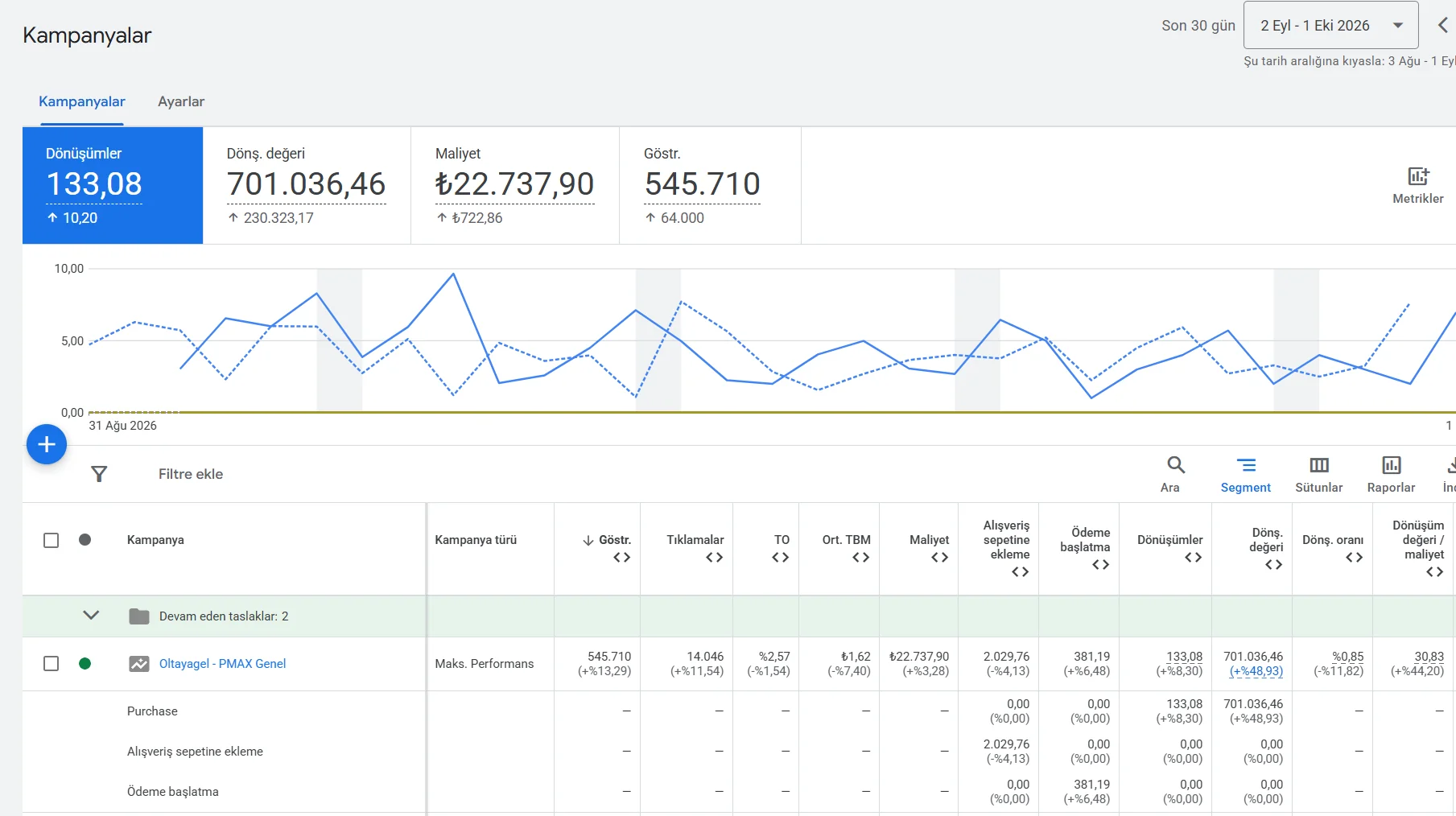Click the Performance Max campaign type icon
1456x816 pixels.
(139, 664)
